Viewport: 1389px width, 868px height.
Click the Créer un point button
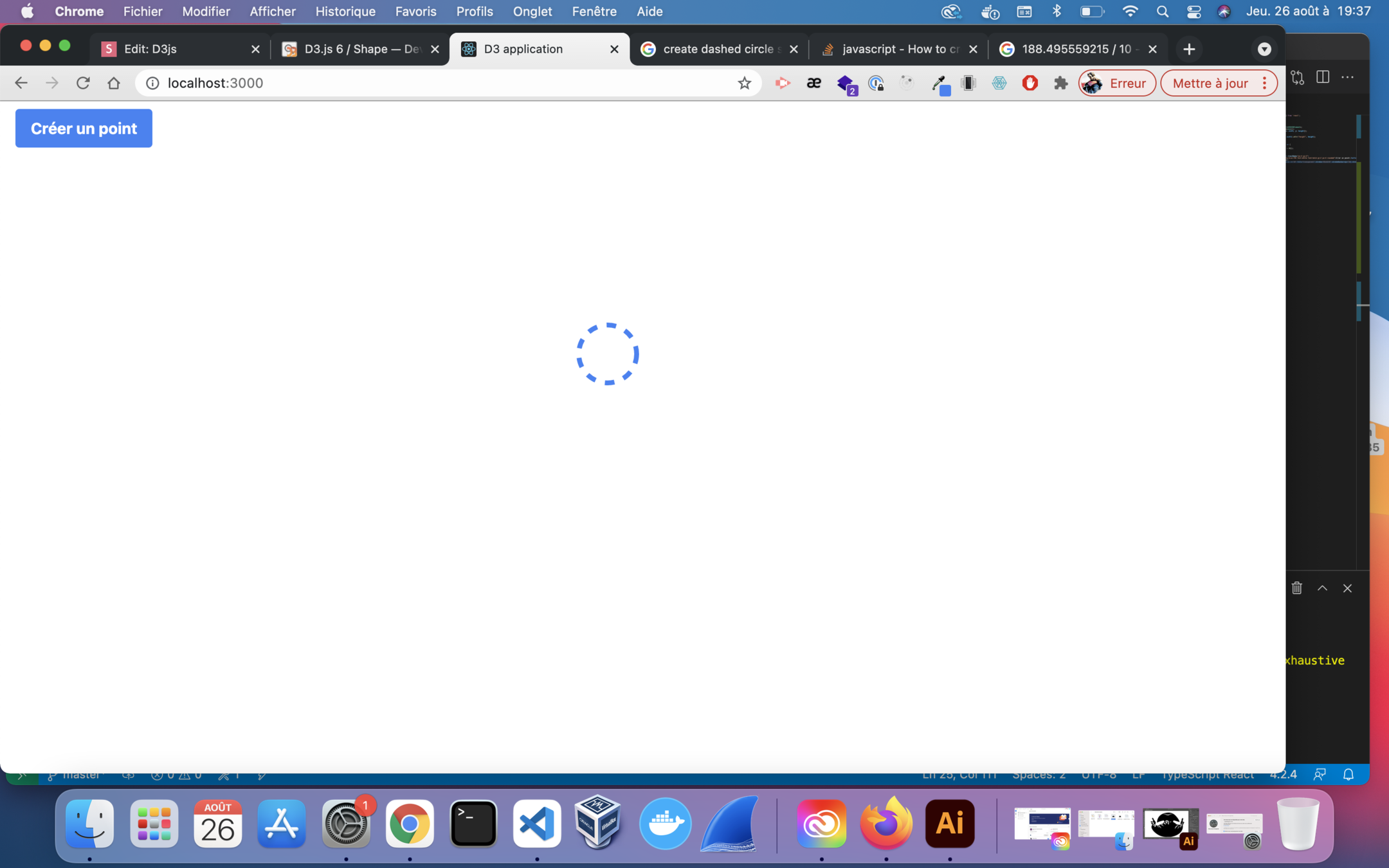tap(84, 128)
